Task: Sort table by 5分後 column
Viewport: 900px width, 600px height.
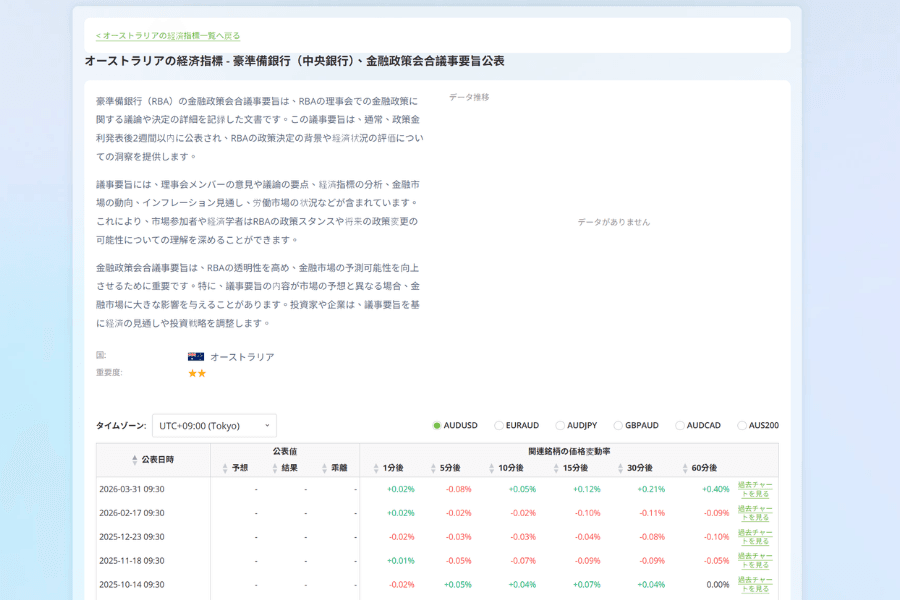Action: coord(445,468)
